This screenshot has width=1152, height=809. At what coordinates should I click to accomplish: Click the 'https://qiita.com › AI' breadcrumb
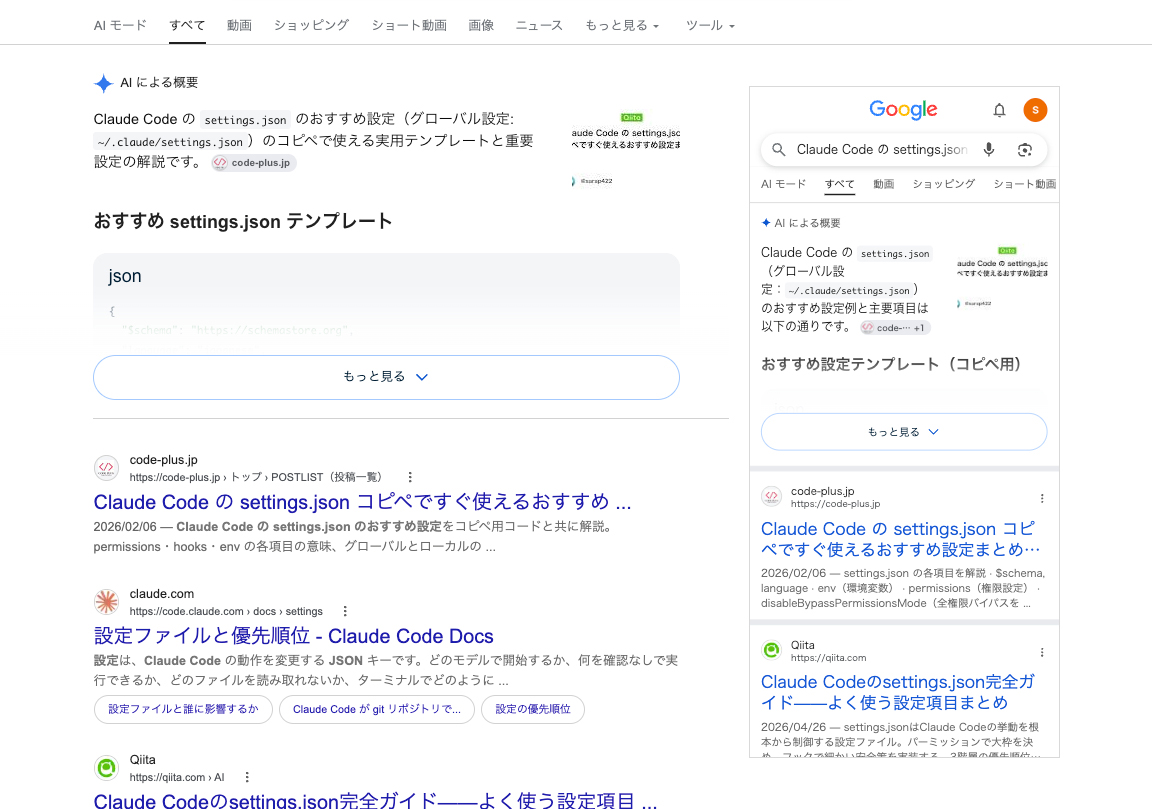tap(177, 777)
